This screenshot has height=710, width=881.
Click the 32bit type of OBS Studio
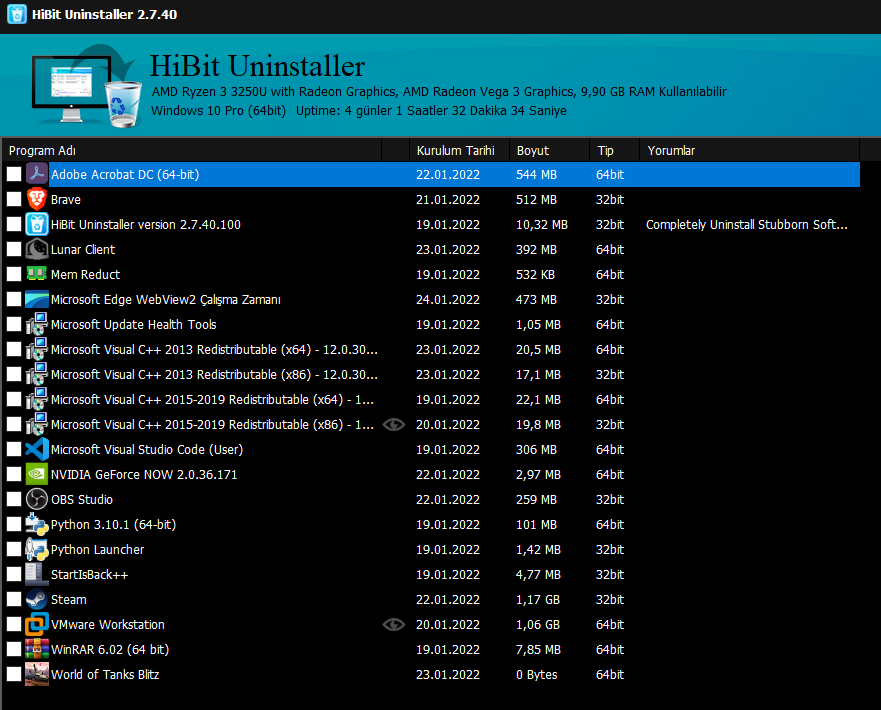pyautogui.click(x=610, y=499)
